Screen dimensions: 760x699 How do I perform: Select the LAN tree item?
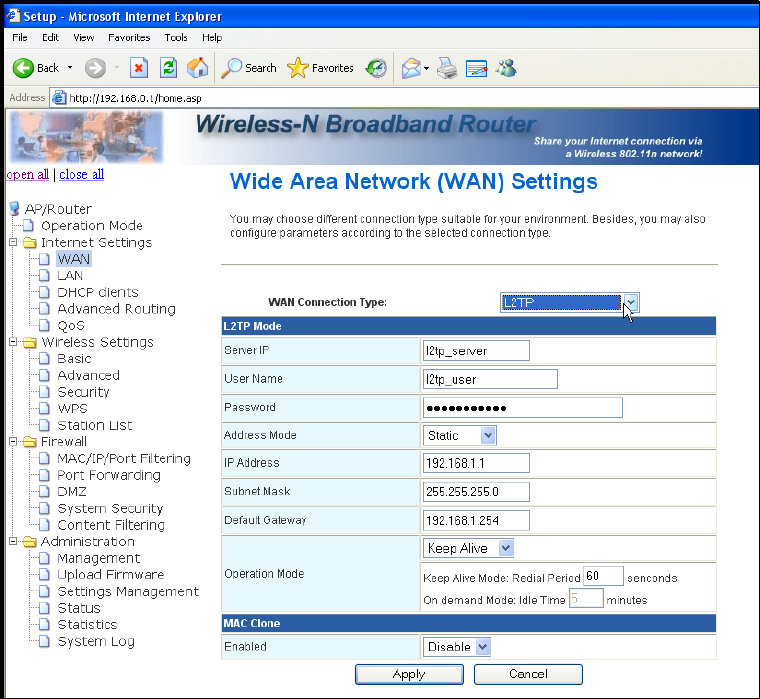70,275
